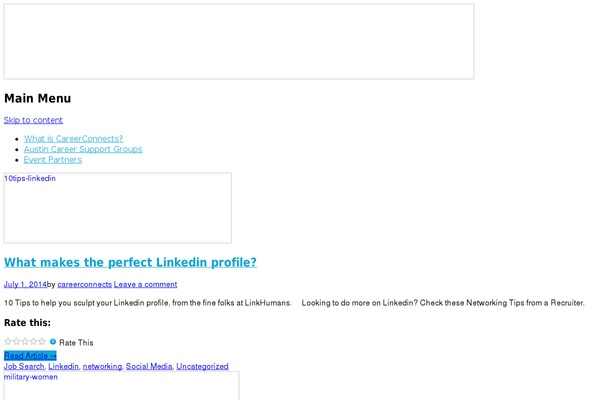
Task: Open the 'What makes the perfect Linkedin profile?' post
Action: tap(130, 263)
